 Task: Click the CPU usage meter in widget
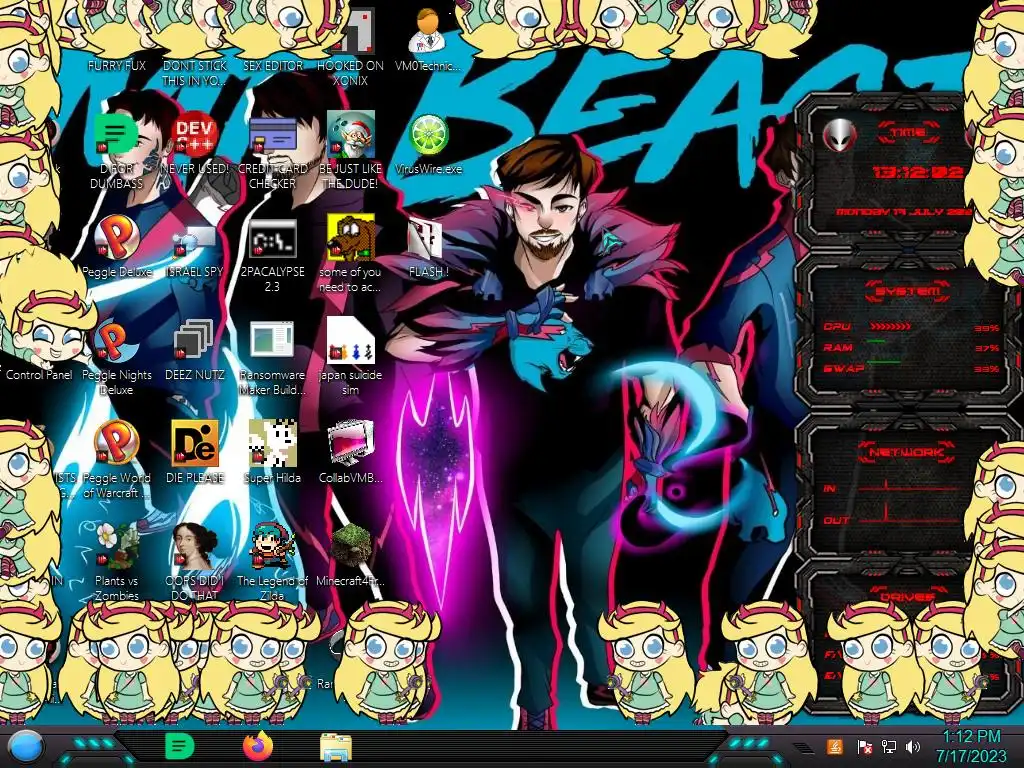point(891,326)
